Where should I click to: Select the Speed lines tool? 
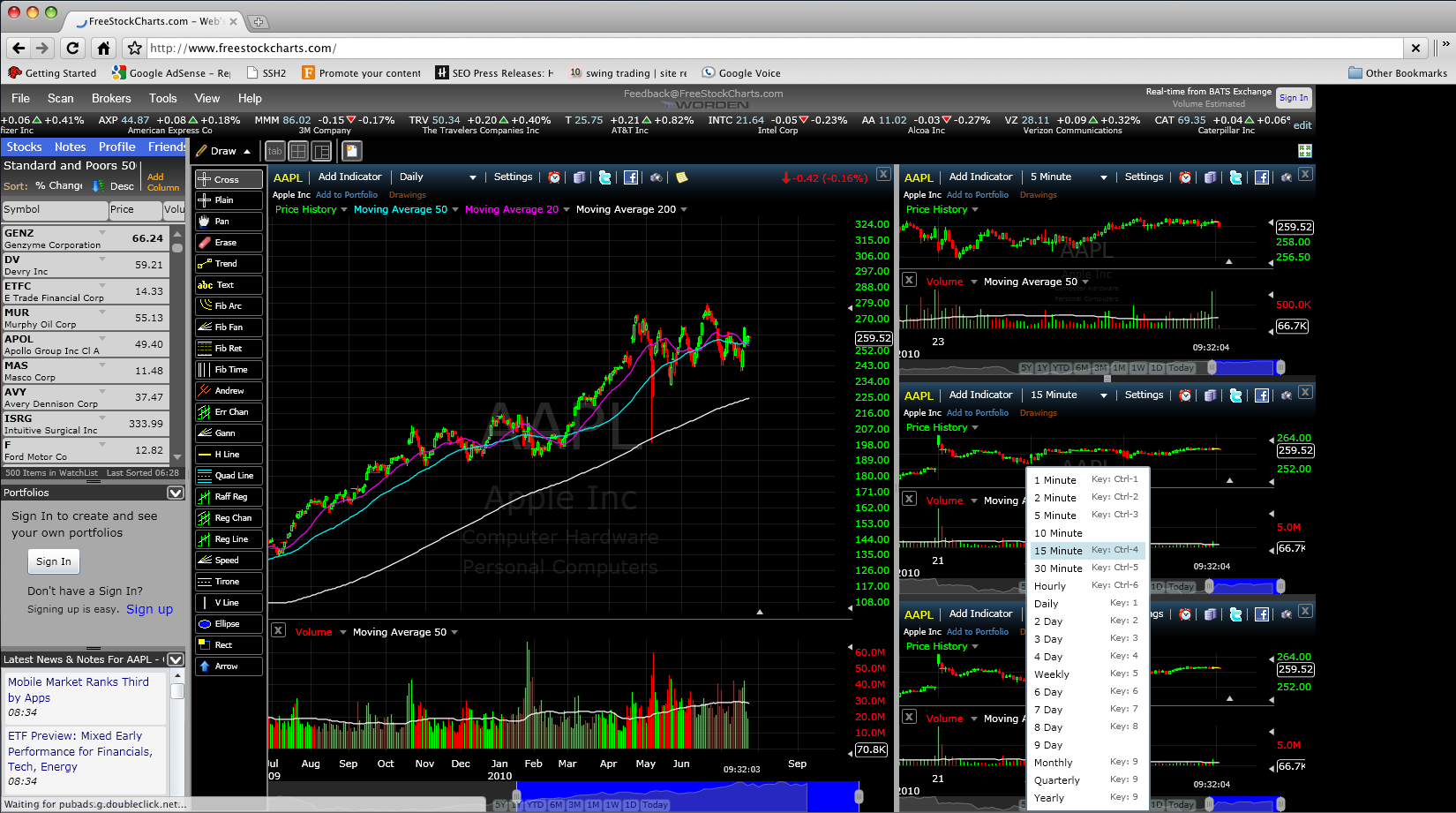[229, 561]
